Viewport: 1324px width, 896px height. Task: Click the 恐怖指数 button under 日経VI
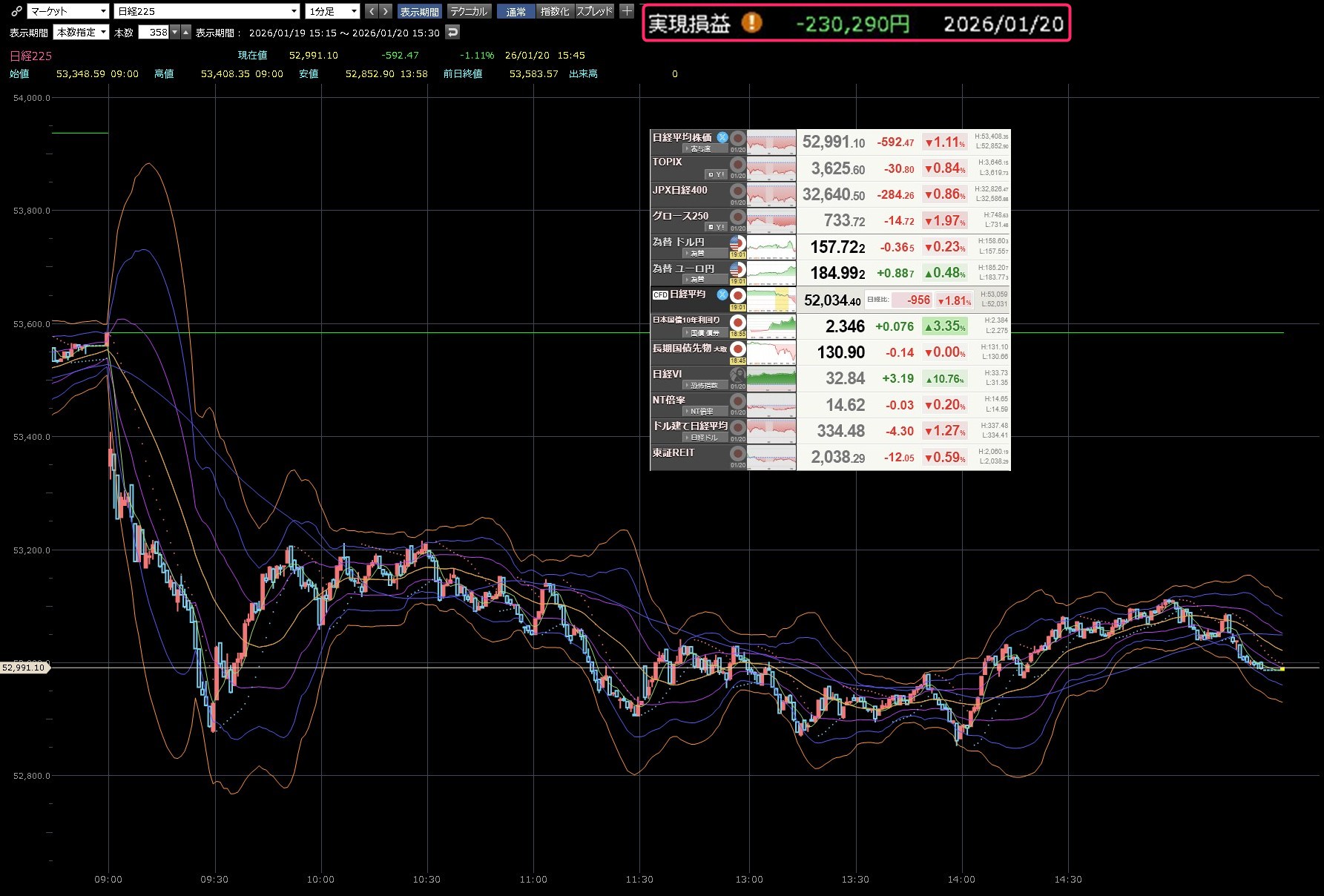tap(701, 385)
